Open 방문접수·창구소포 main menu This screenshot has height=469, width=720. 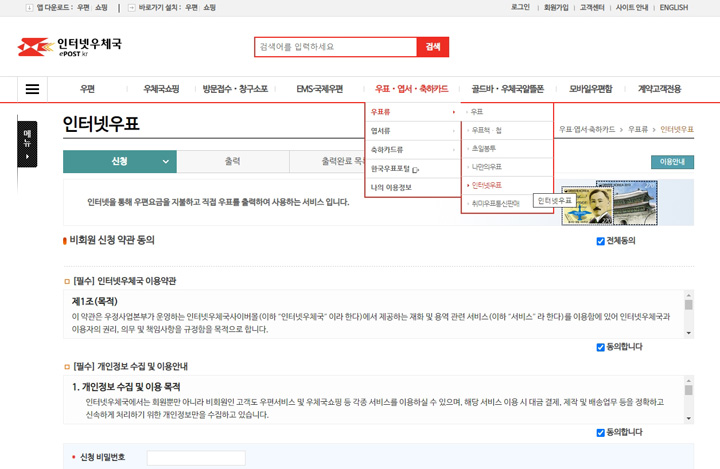[x=235, y=89]
